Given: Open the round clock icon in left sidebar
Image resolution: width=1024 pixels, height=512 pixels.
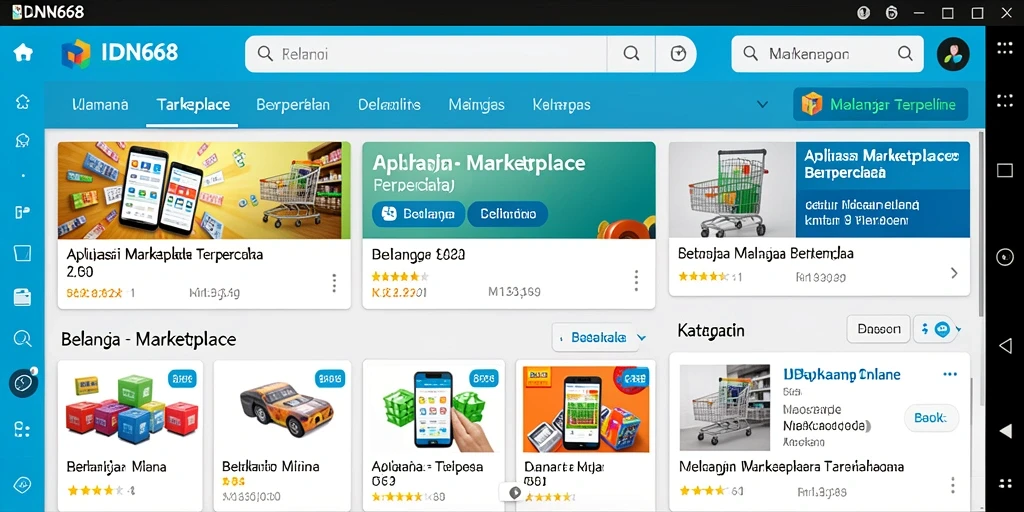Looking at the screenshot, I should coord(23,383).
